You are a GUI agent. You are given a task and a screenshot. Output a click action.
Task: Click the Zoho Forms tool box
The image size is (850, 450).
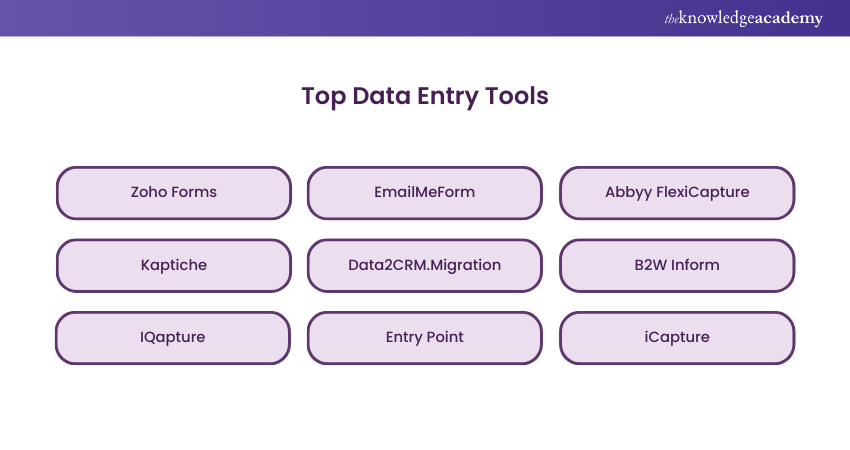(x=173, y=192)
